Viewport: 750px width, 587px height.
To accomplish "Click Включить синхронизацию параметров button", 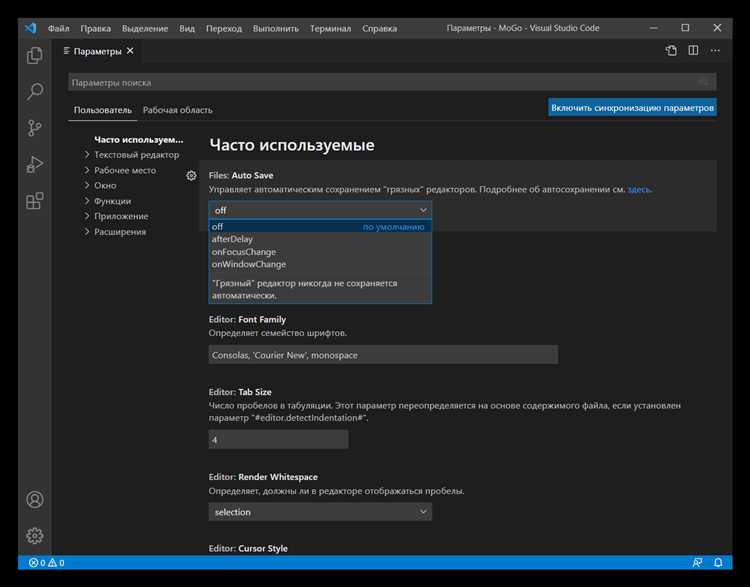I will coord(632,107).
